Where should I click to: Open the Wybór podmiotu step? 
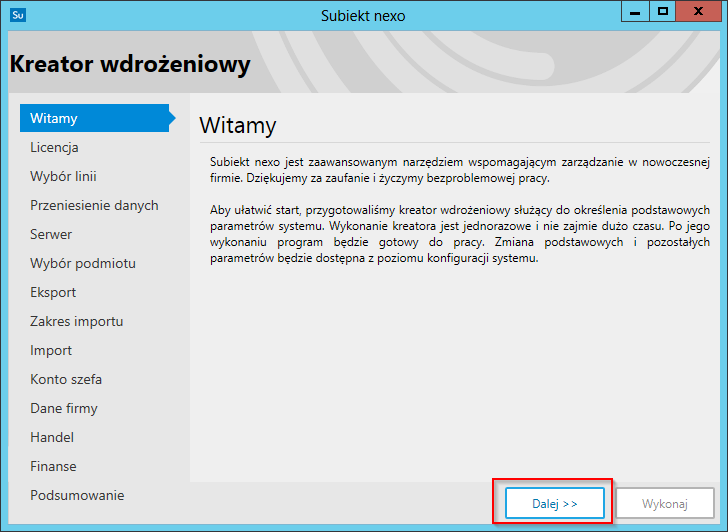point(83,263)
